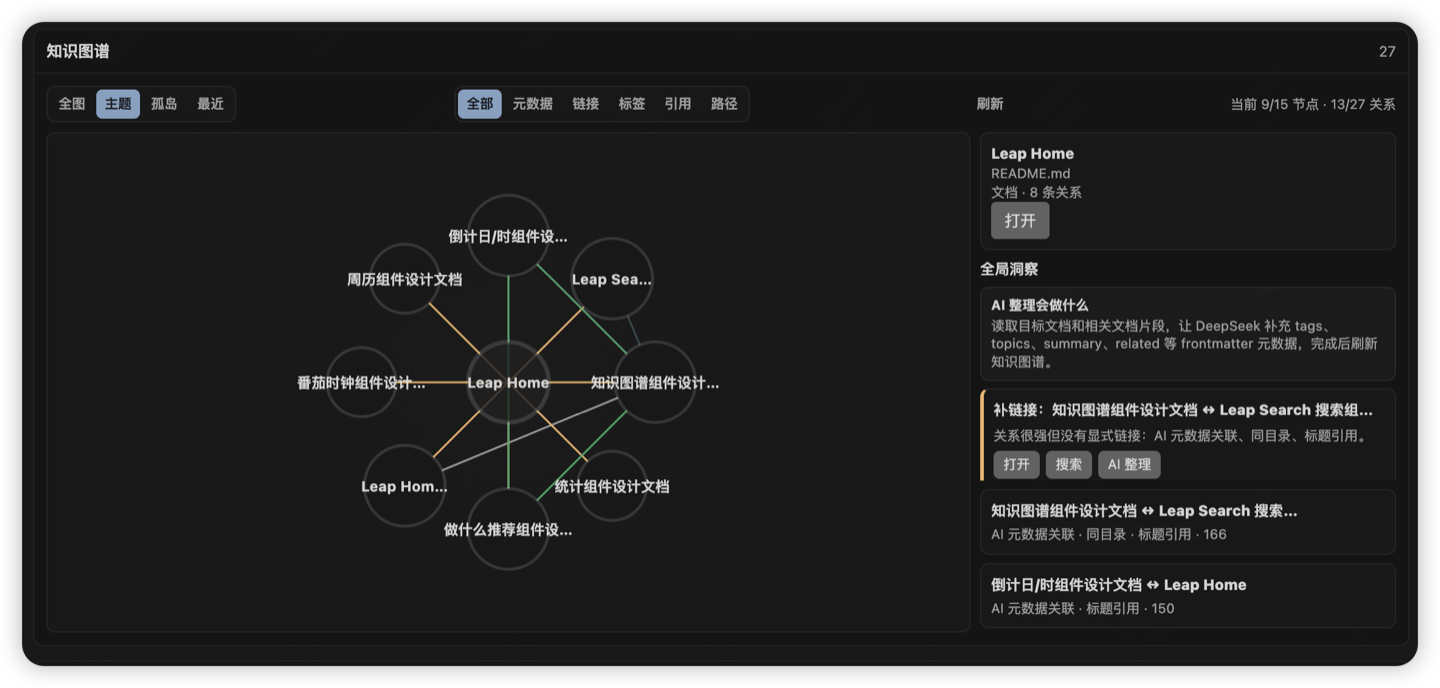Screen dimensions: 1440x688
Task: Click the Leap Home title in the detail card
Action: (x=1032, y=153)
